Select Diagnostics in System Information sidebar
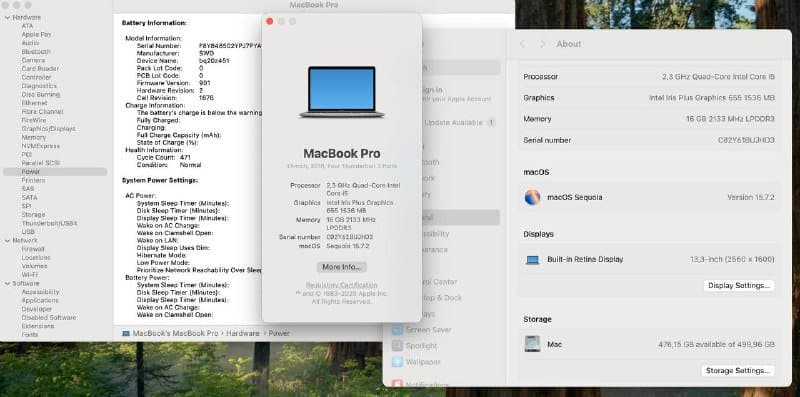The image size is (800, 397). point(39,86)
